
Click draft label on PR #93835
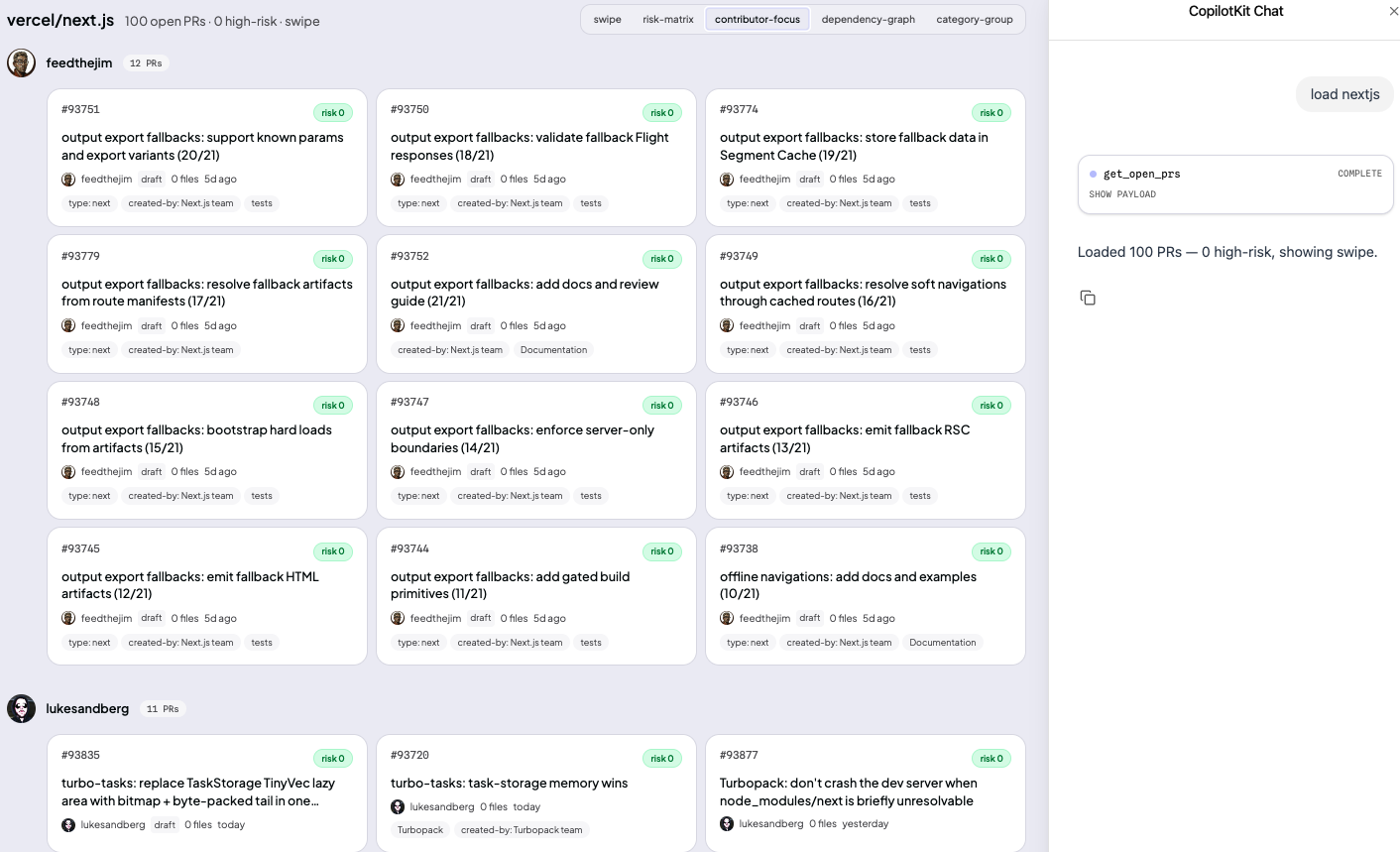165,825
